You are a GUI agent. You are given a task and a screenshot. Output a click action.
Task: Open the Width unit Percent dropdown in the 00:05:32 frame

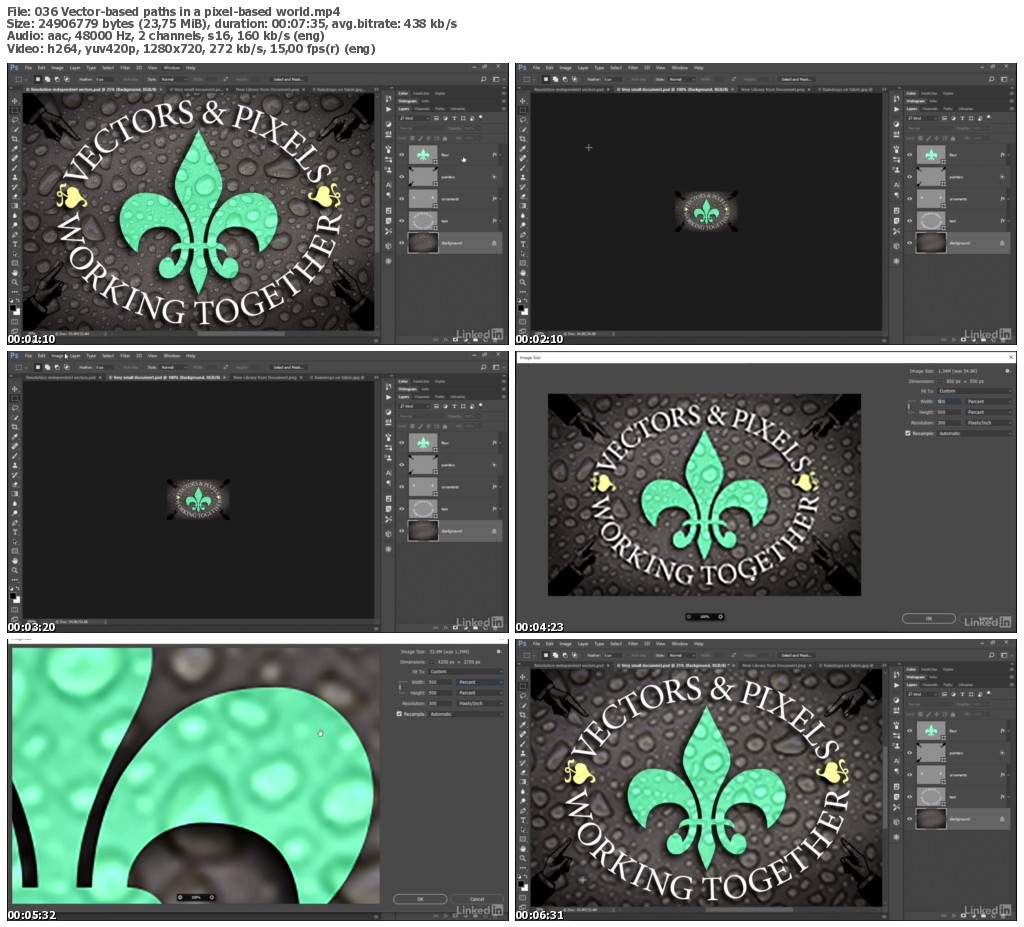coord(479,682)
